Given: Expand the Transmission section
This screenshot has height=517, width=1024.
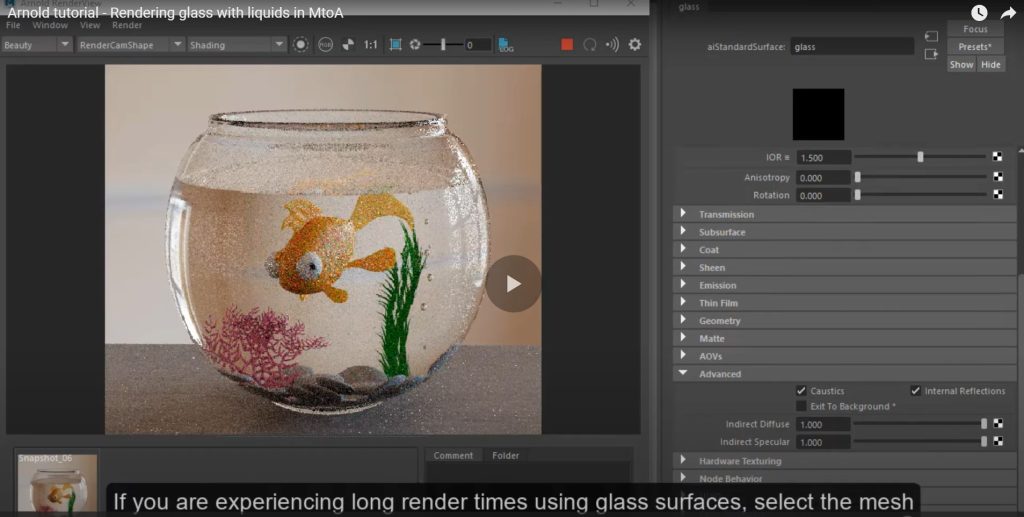Looking at the screenshot, I should (844, 214).
